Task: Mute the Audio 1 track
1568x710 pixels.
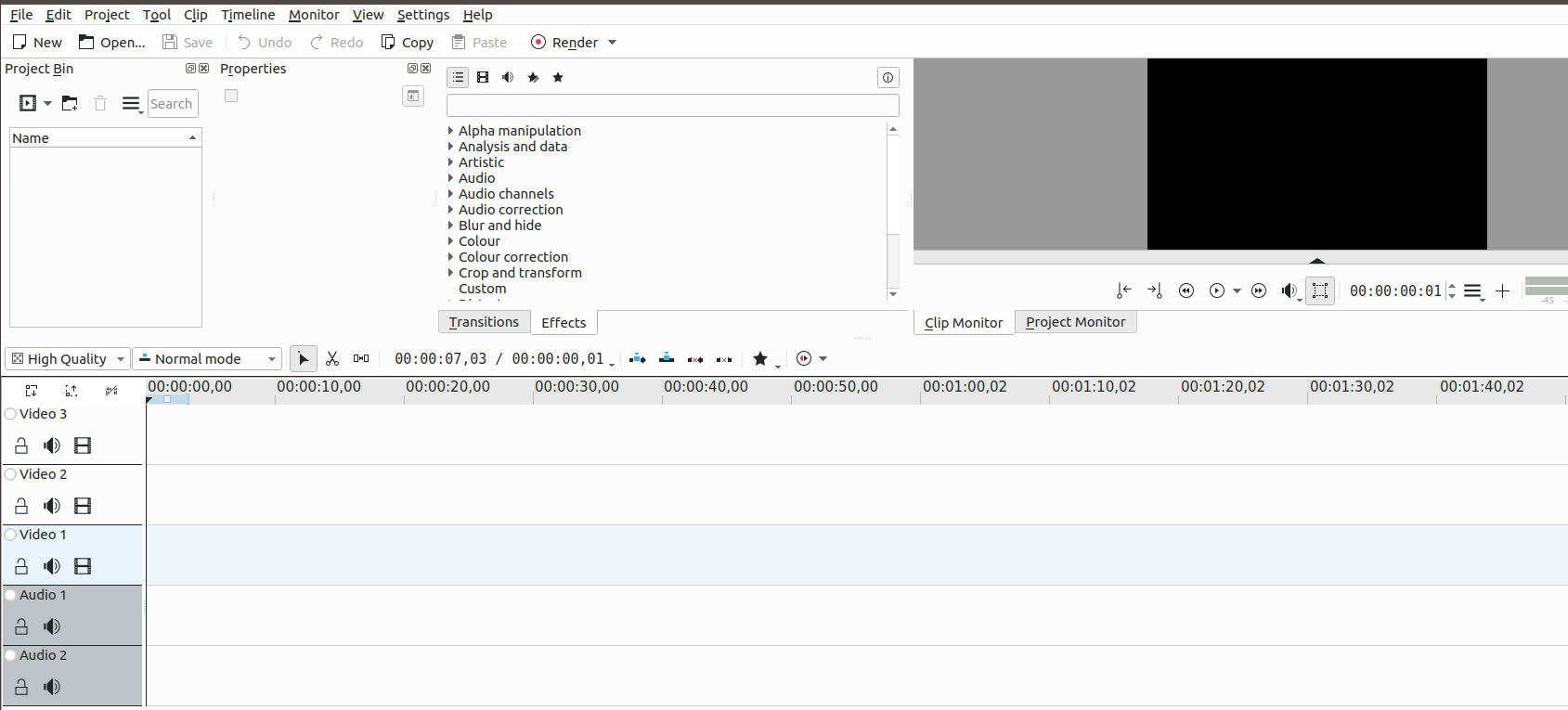Action: point(52,627)
